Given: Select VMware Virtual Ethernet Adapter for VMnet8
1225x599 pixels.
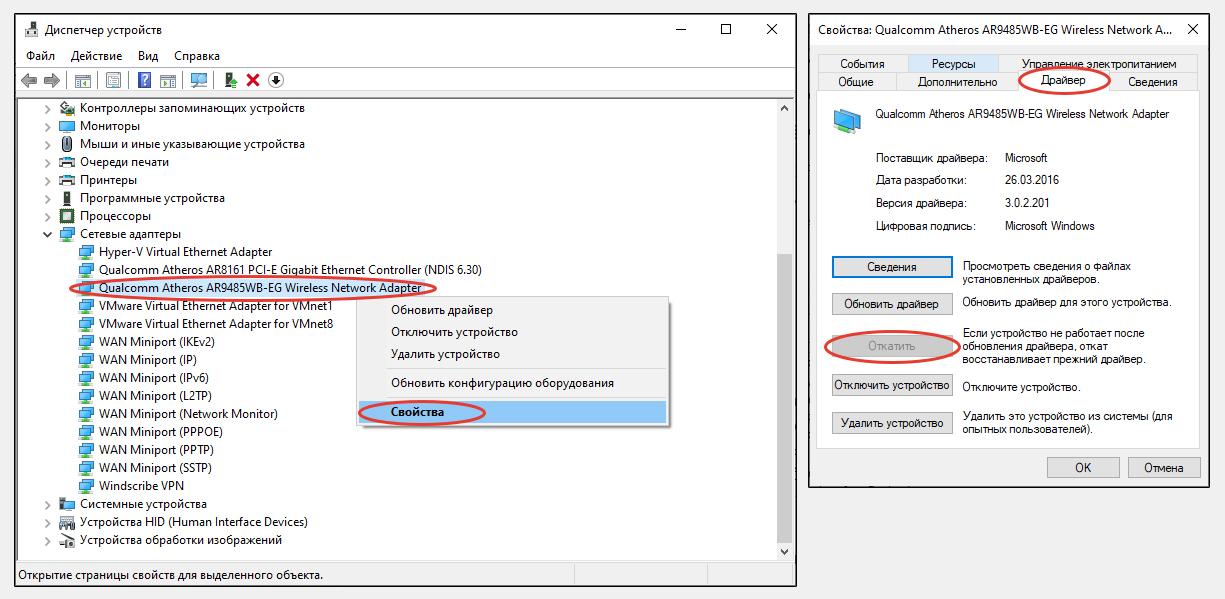Looking at the screenshot, I should tap(216, 324).
